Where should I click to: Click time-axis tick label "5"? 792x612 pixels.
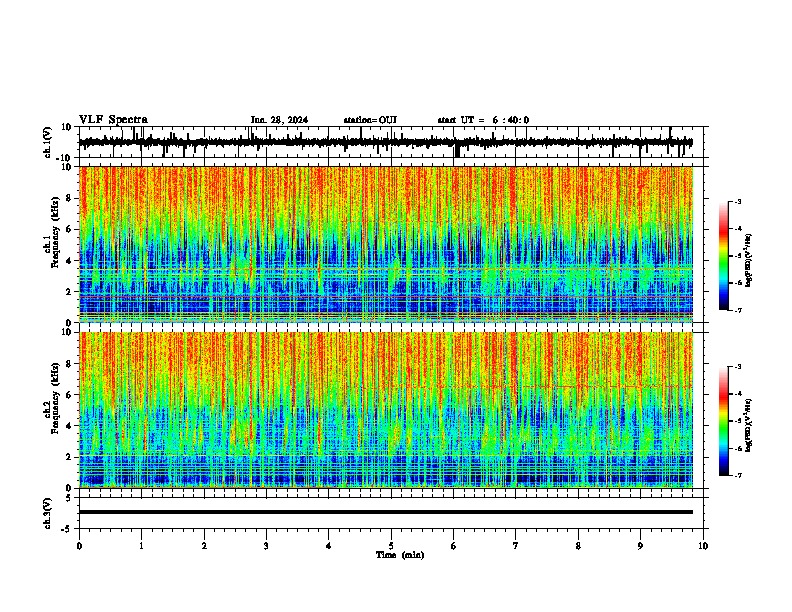(x=391, y=546)
